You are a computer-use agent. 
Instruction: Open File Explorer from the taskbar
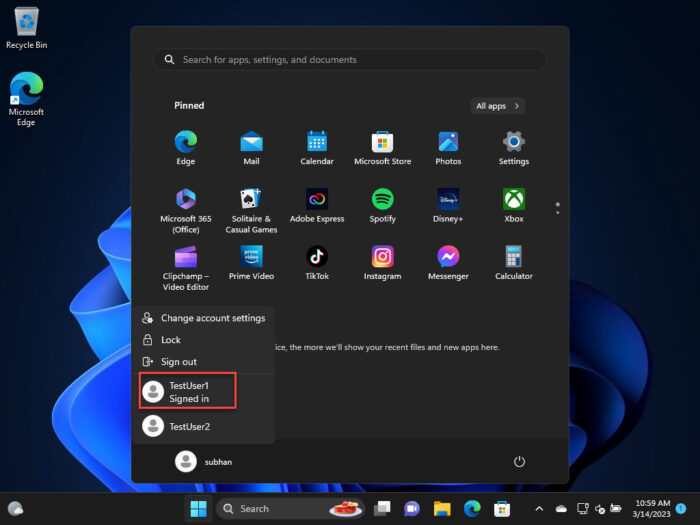click(442, 508)
